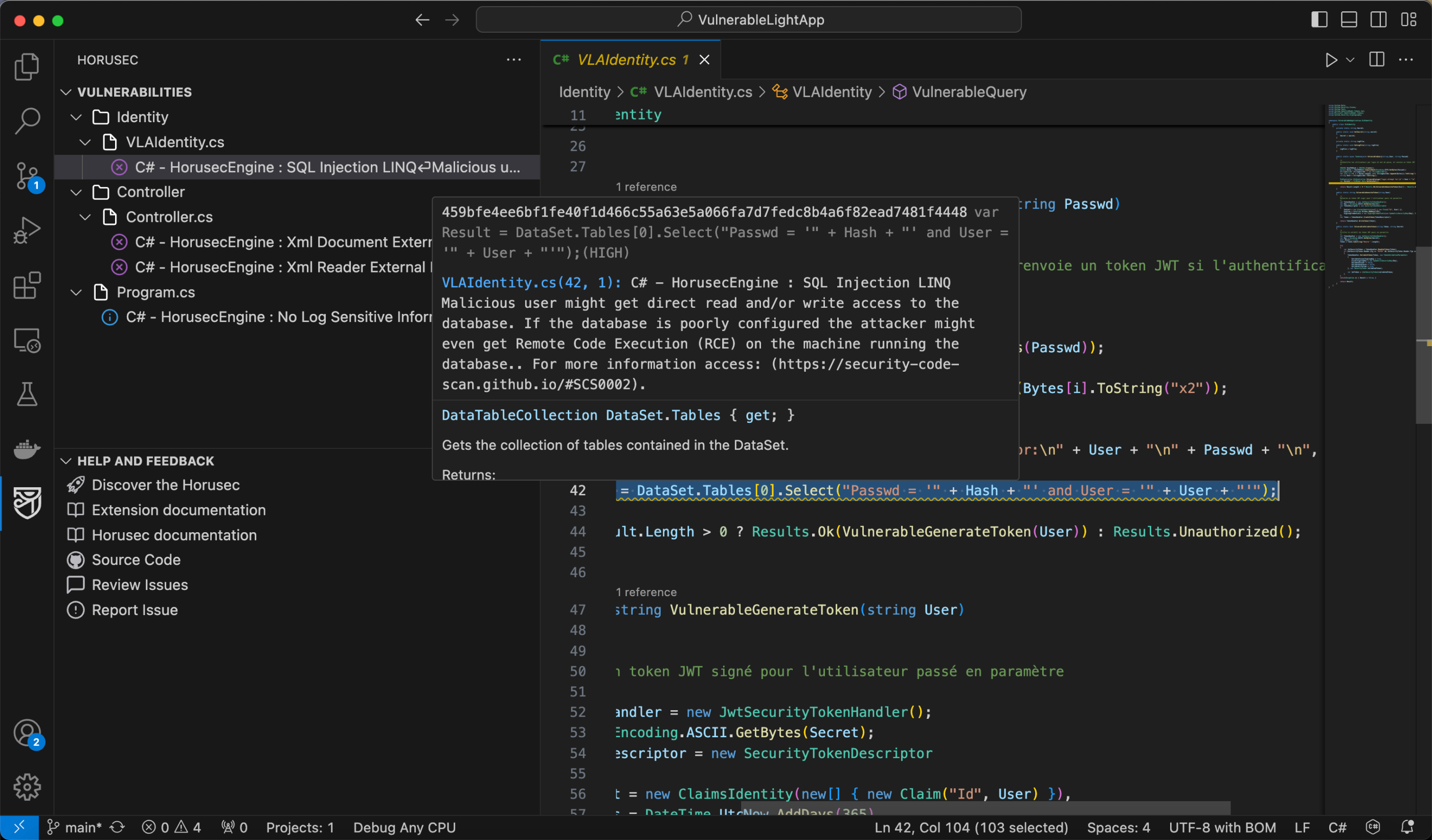Click the main* branch in status bar

coord(75,828)
